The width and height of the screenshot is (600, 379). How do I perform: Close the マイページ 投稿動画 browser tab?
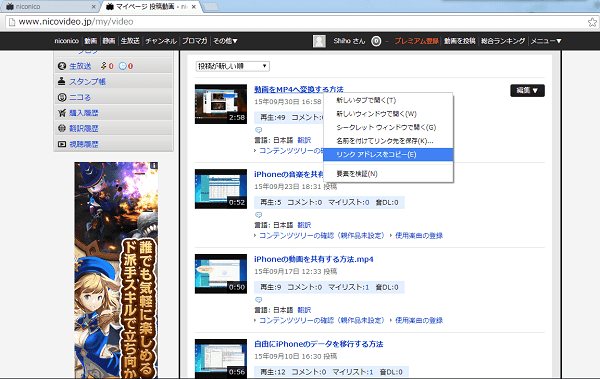click(194, 7)
